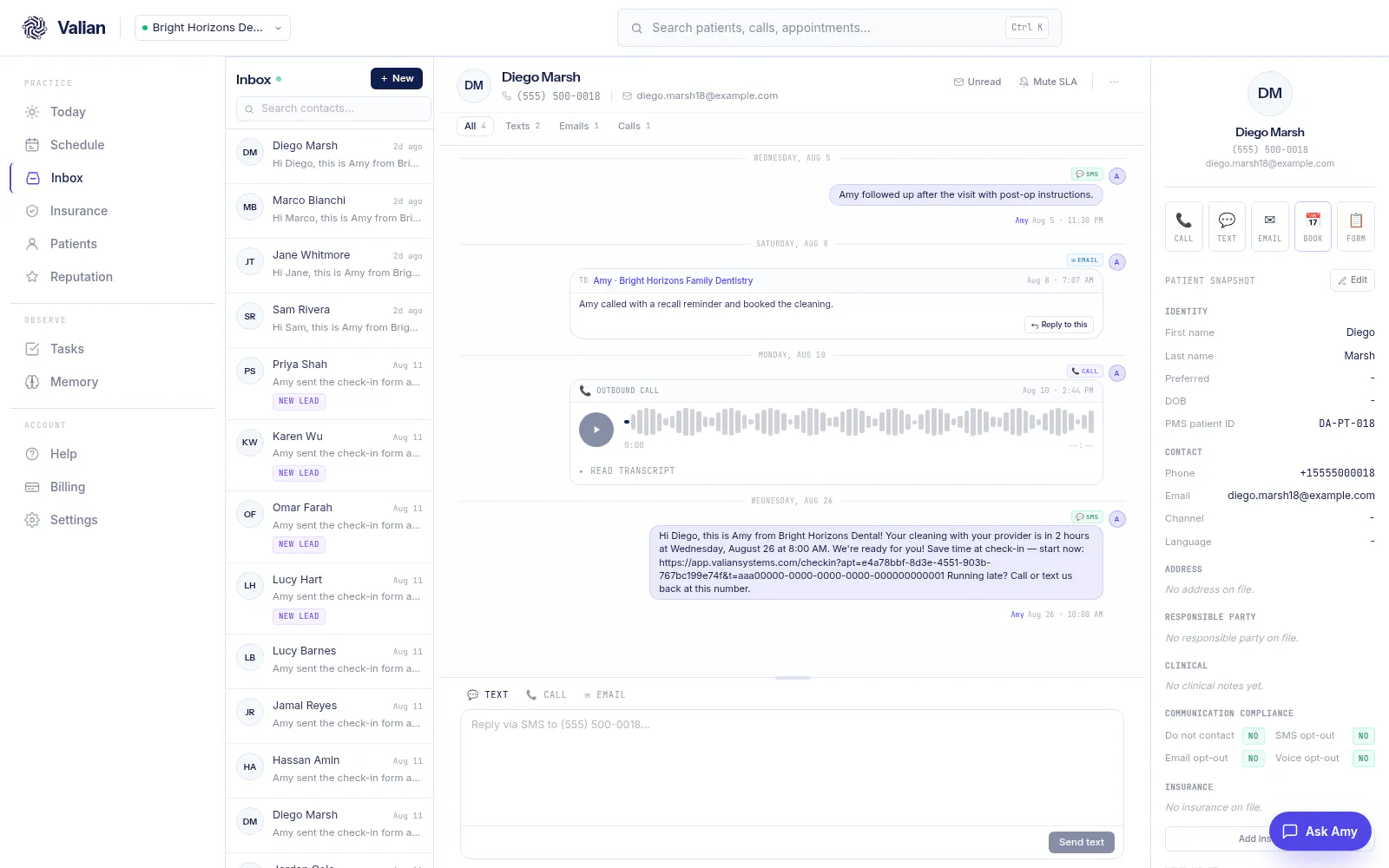
Task: Click the Search contacts field
Action: tap(333, 108)
